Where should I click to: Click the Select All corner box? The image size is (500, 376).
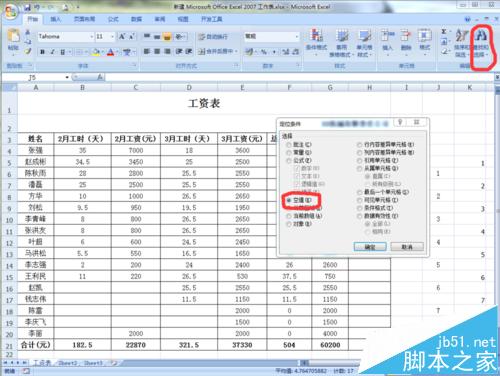[9, 88]
